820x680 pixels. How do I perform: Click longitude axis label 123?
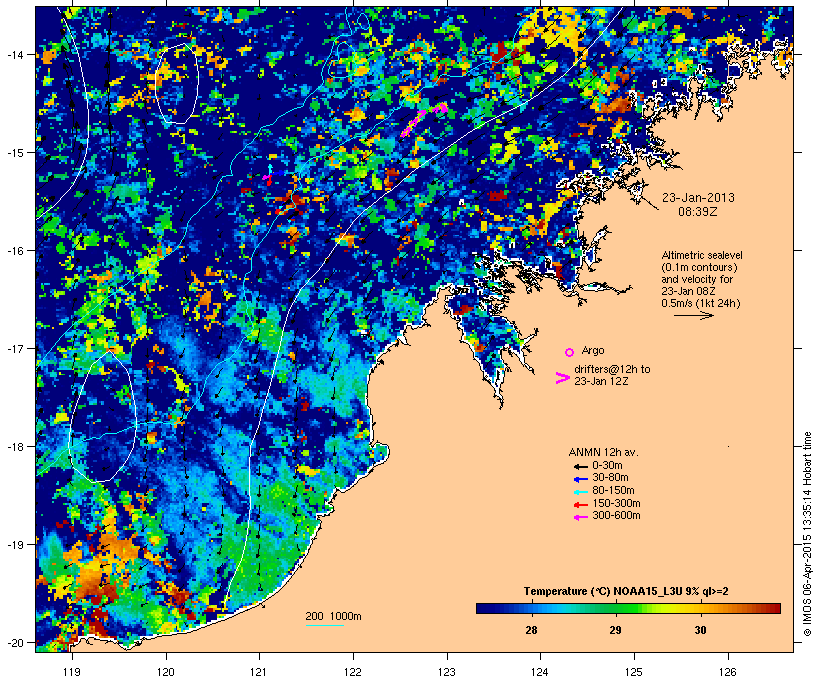(x=447, y=672)
